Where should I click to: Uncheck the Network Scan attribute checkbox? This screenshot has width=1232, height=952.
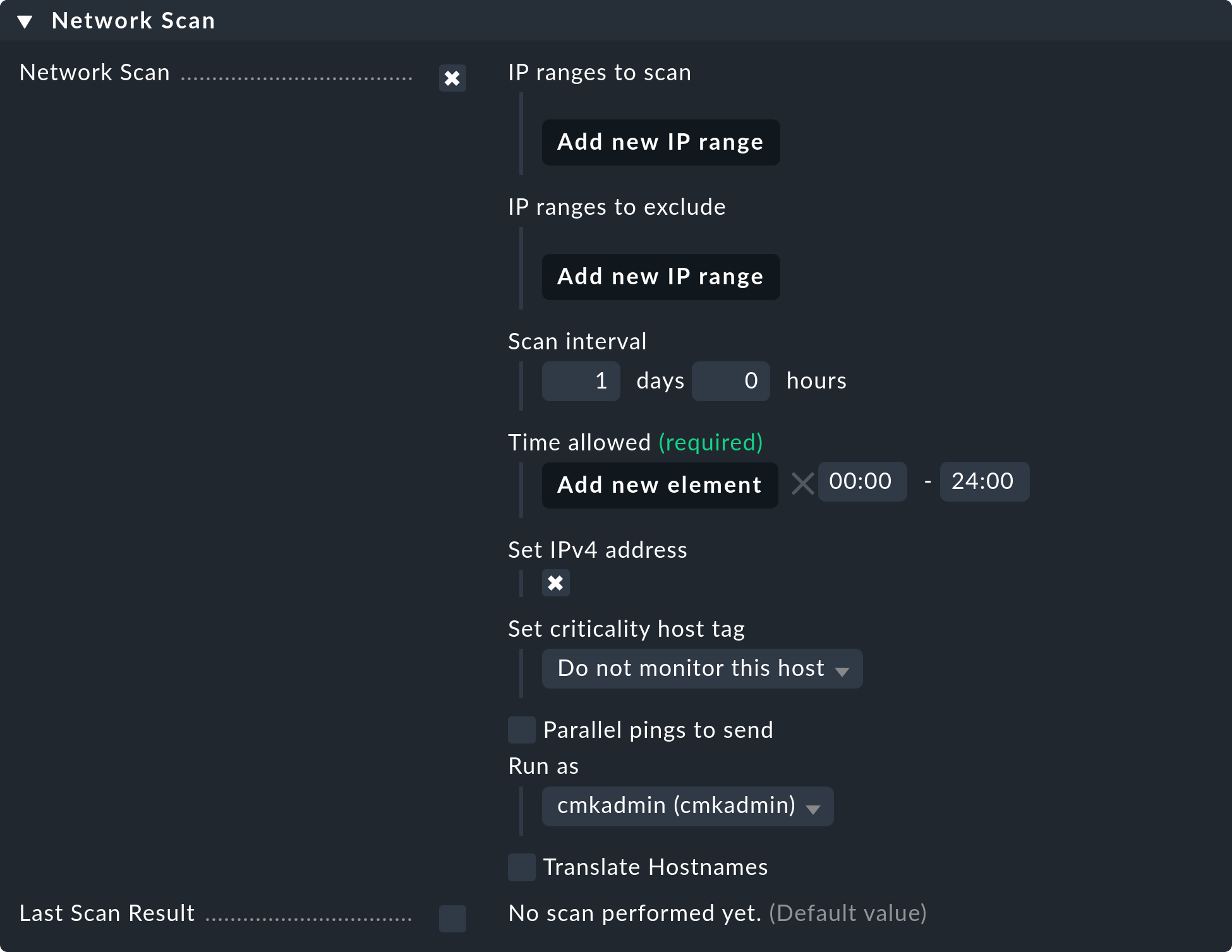pyautogui.click(x=452, y=78)
